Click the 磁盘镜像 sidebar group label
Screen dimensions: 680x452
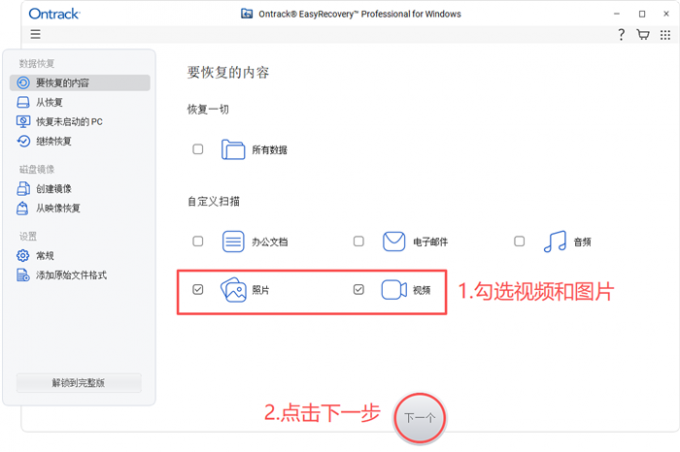pyautogui.click(x=36, y=169)
